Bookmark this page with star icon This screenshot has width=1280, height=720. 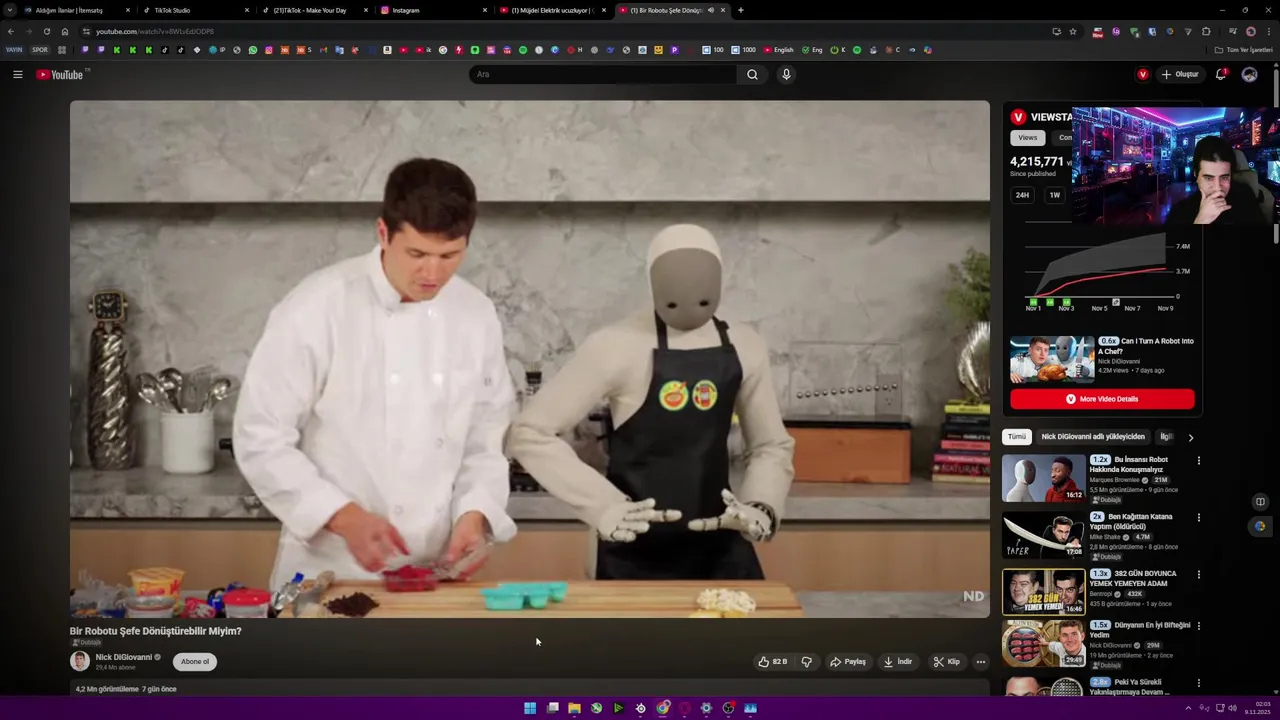click(x=1073, y=31)
